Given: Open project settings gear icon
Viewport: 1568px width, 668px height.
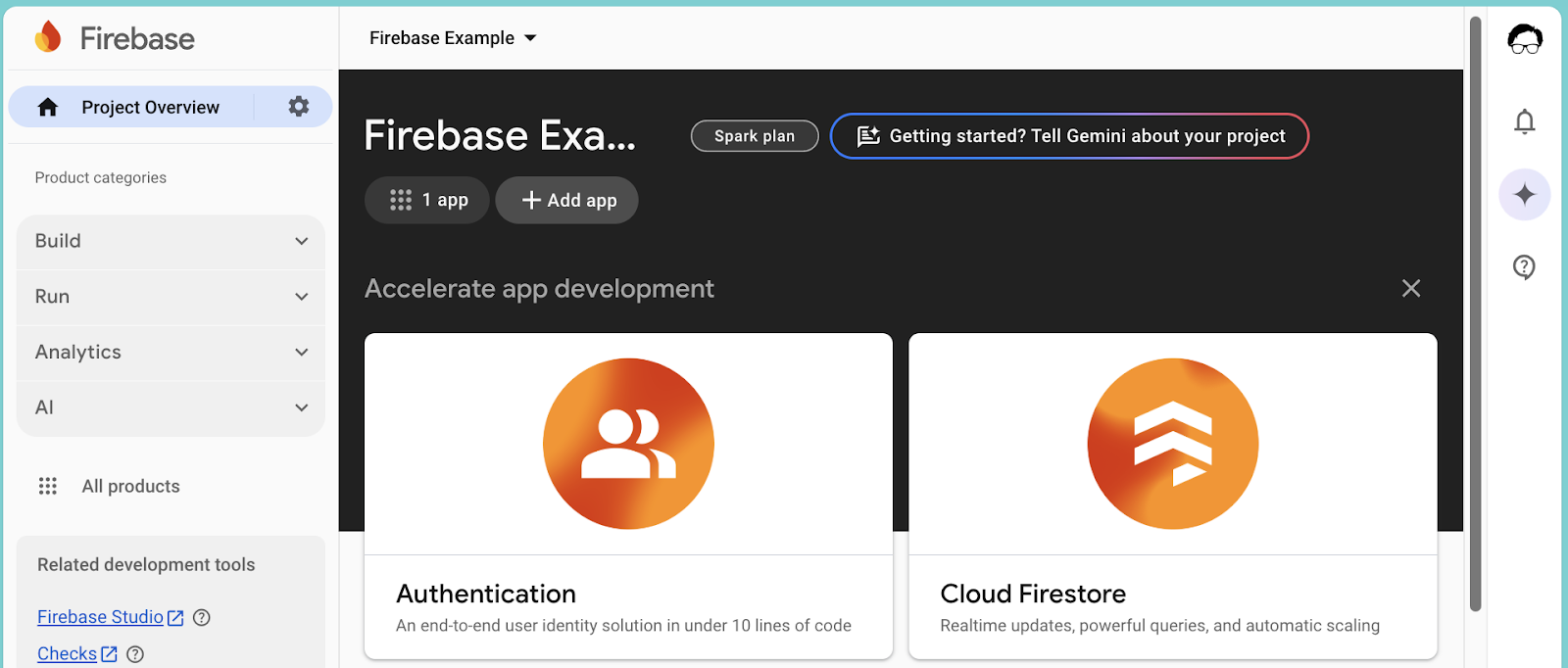Looking at the screenshot, I should (x=299, y=106).
